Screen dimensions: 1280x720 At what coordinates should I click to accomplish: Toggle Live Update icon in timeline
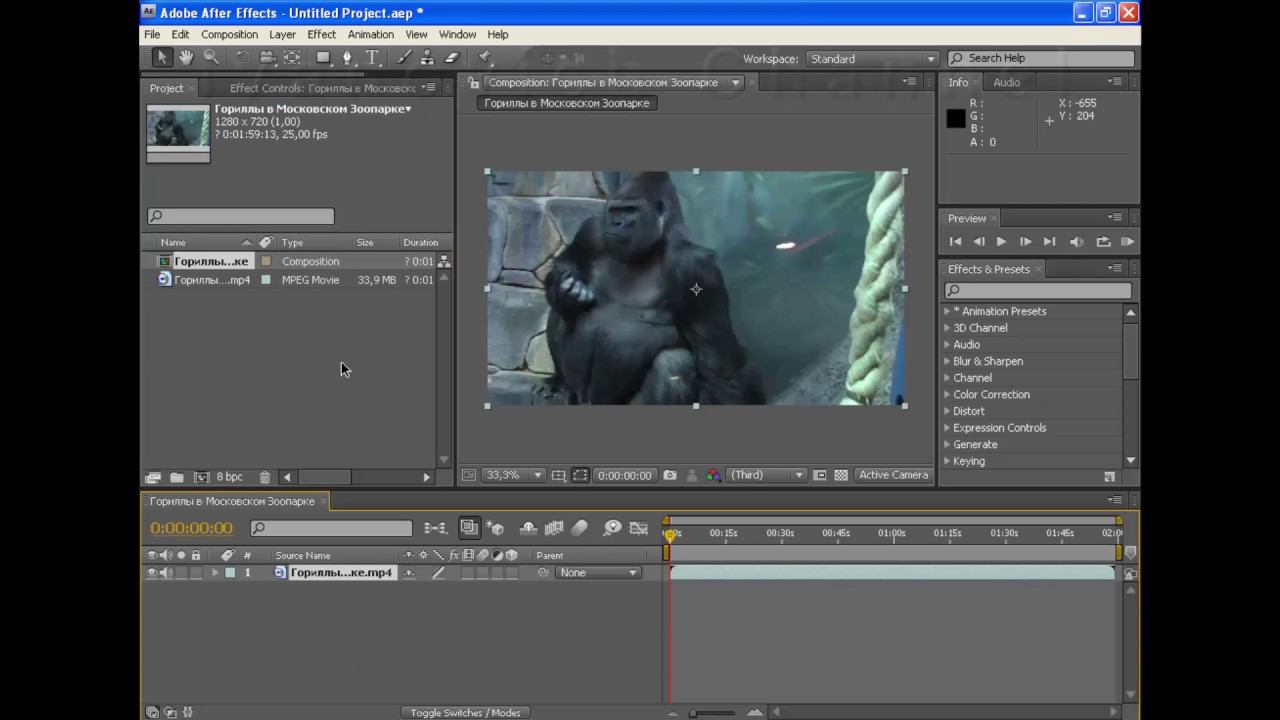[469, 528]
